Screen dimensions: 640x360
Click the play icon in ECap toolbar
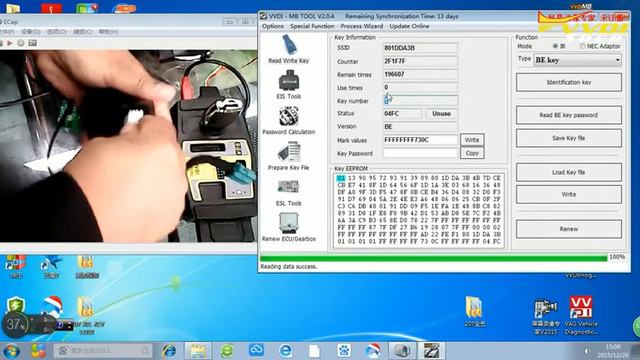[9, 43]
